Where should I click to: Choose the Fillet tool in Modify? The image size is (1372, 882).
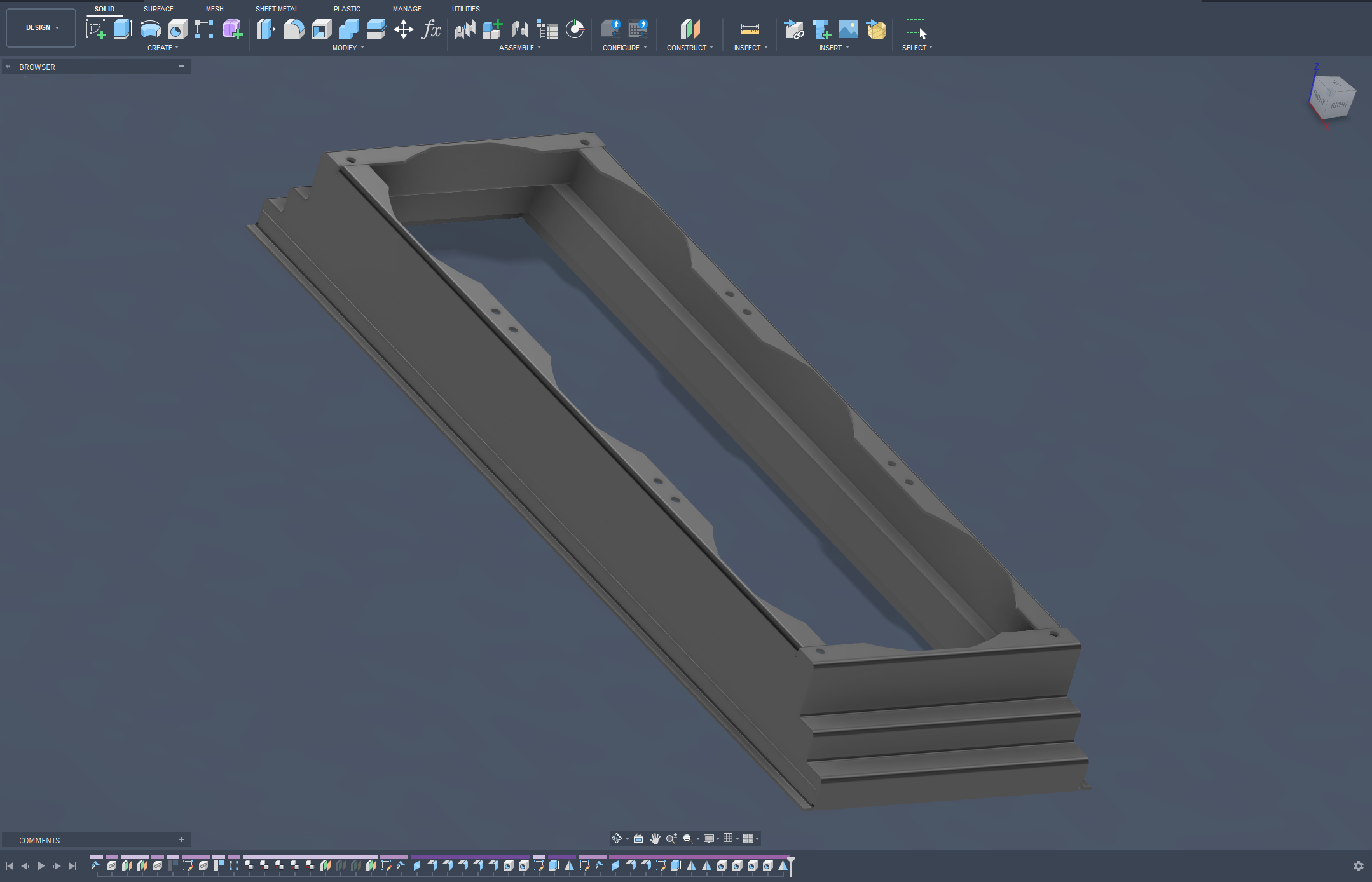click(294, 29)
